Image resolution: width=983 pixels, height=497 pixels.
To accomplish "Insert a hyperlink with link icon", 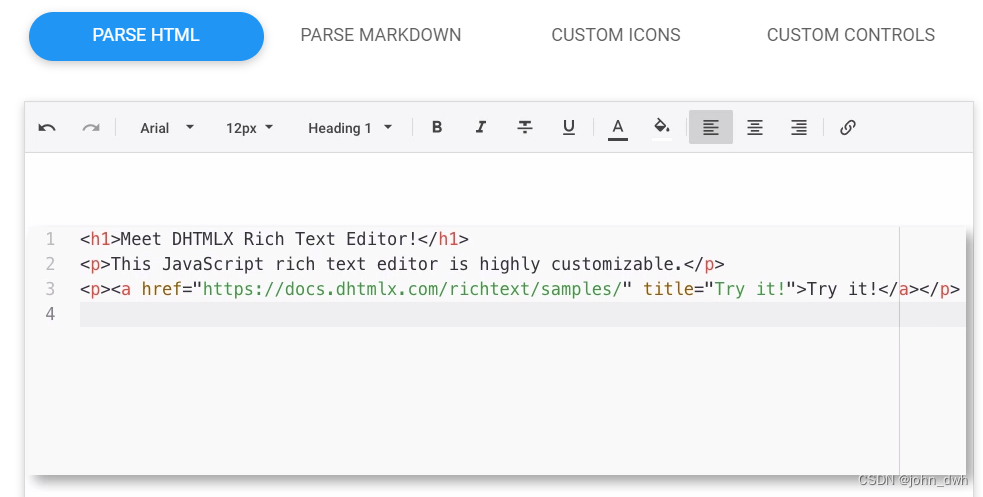I will [x=848, y=127].
